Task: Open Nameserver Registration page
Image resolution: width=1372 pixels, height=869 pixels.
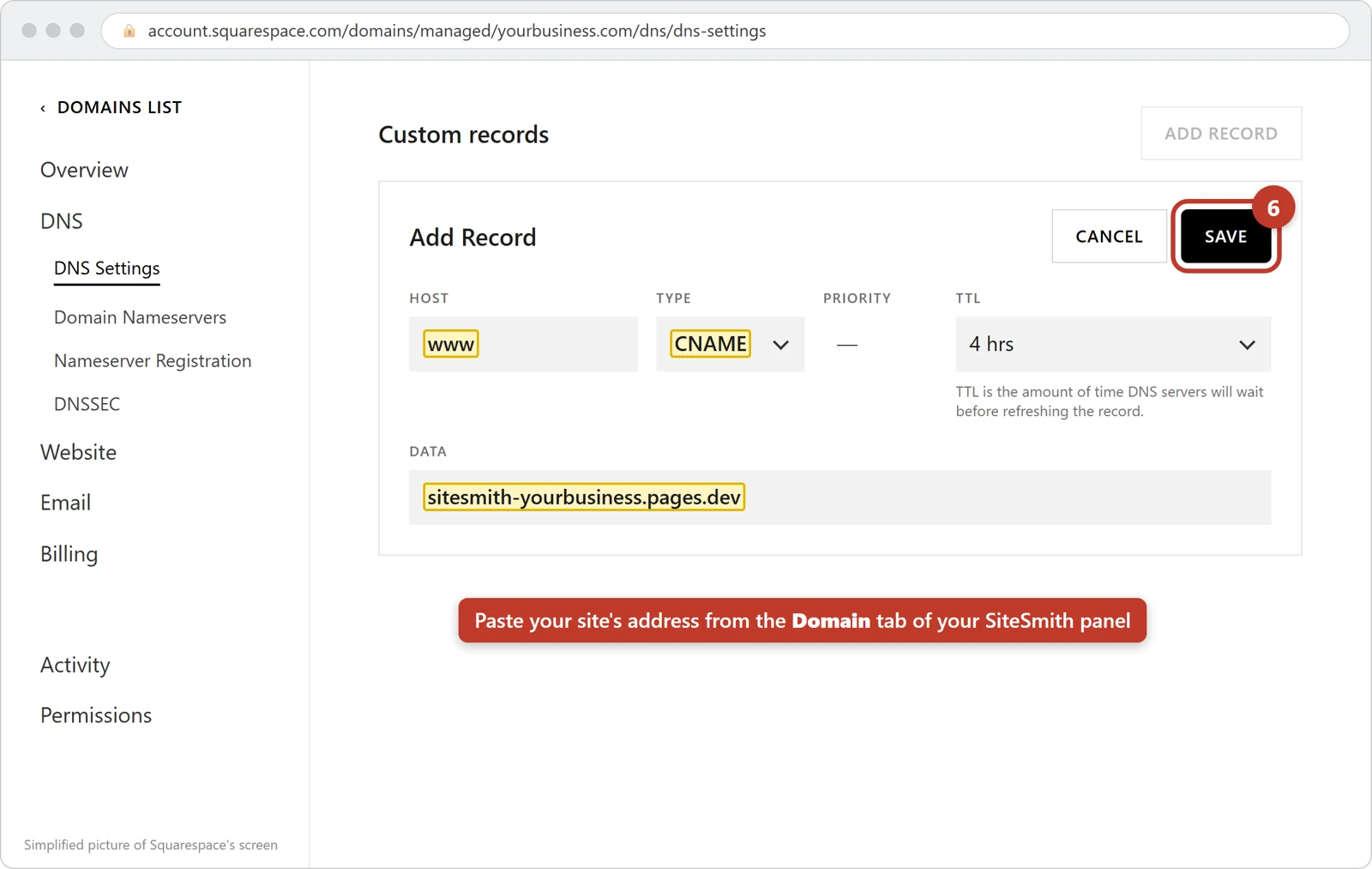Action: [x=153, y=361]
